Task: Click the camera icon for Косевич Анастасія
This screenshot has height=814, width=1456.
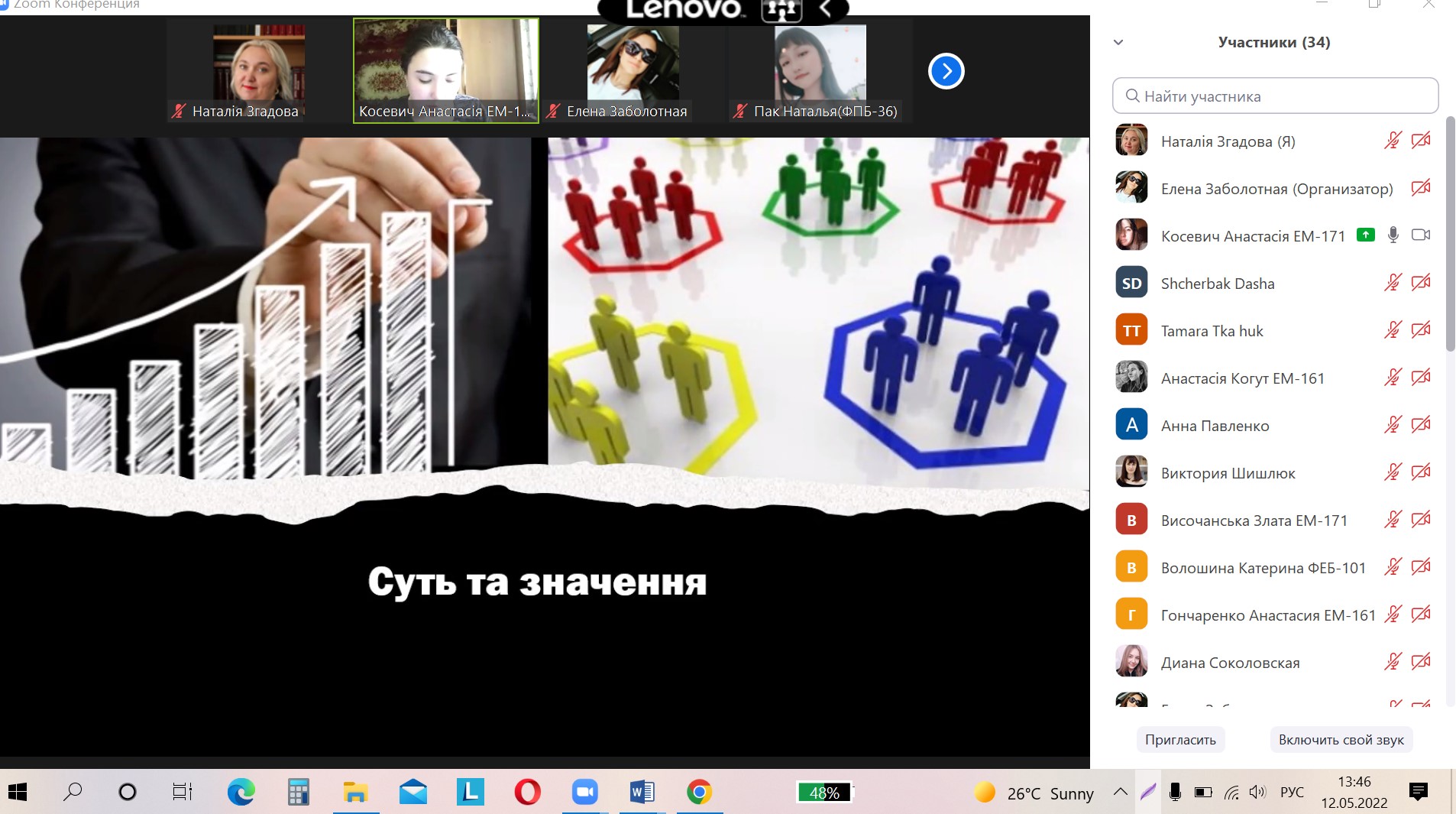Action: [x=1420, y=235]
